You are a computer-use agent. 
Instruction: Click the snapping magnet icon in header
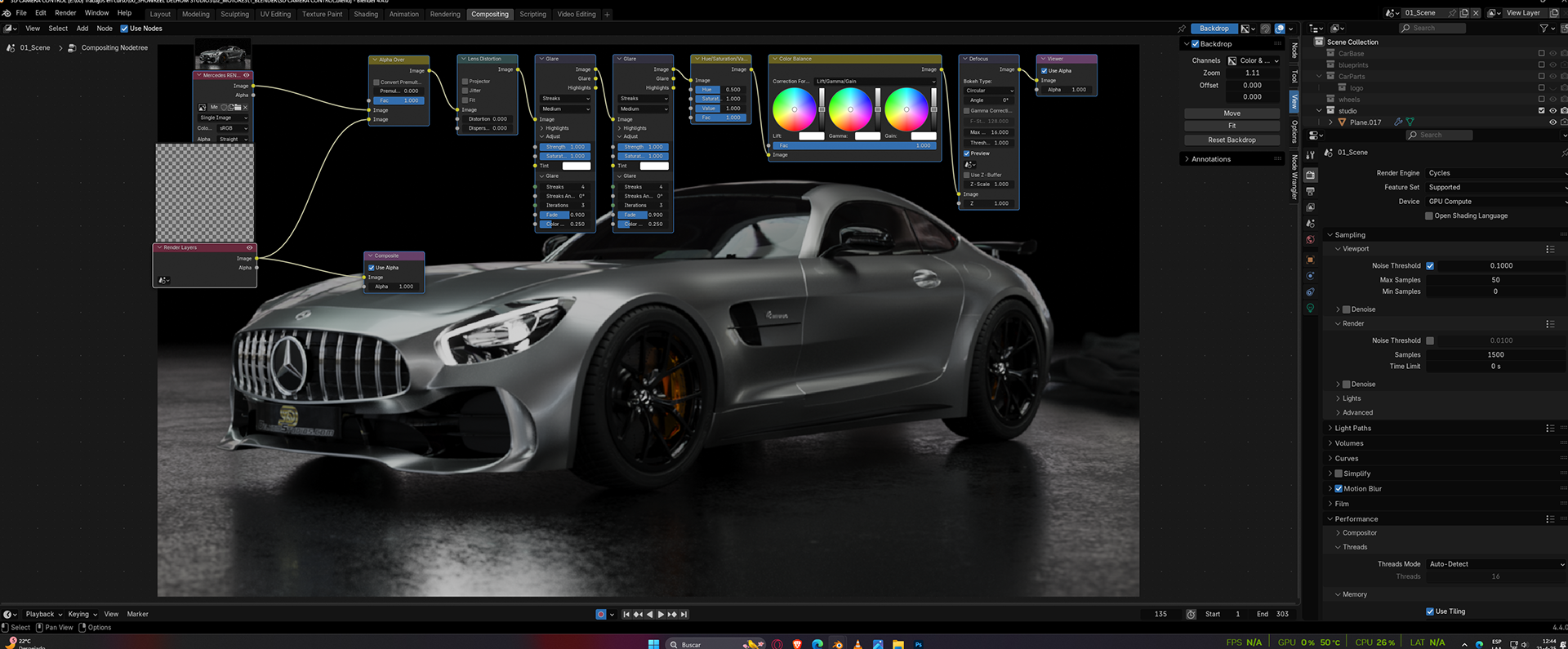click(1265, 29)
